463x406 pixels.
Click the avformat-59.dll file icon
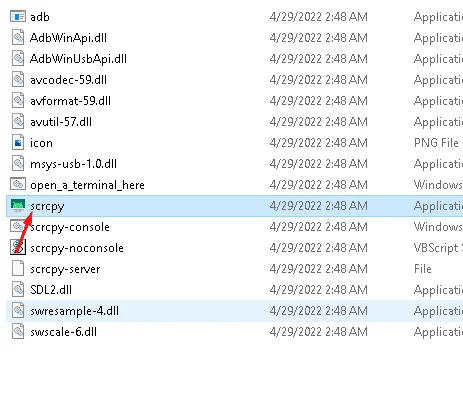pos(18,100)
